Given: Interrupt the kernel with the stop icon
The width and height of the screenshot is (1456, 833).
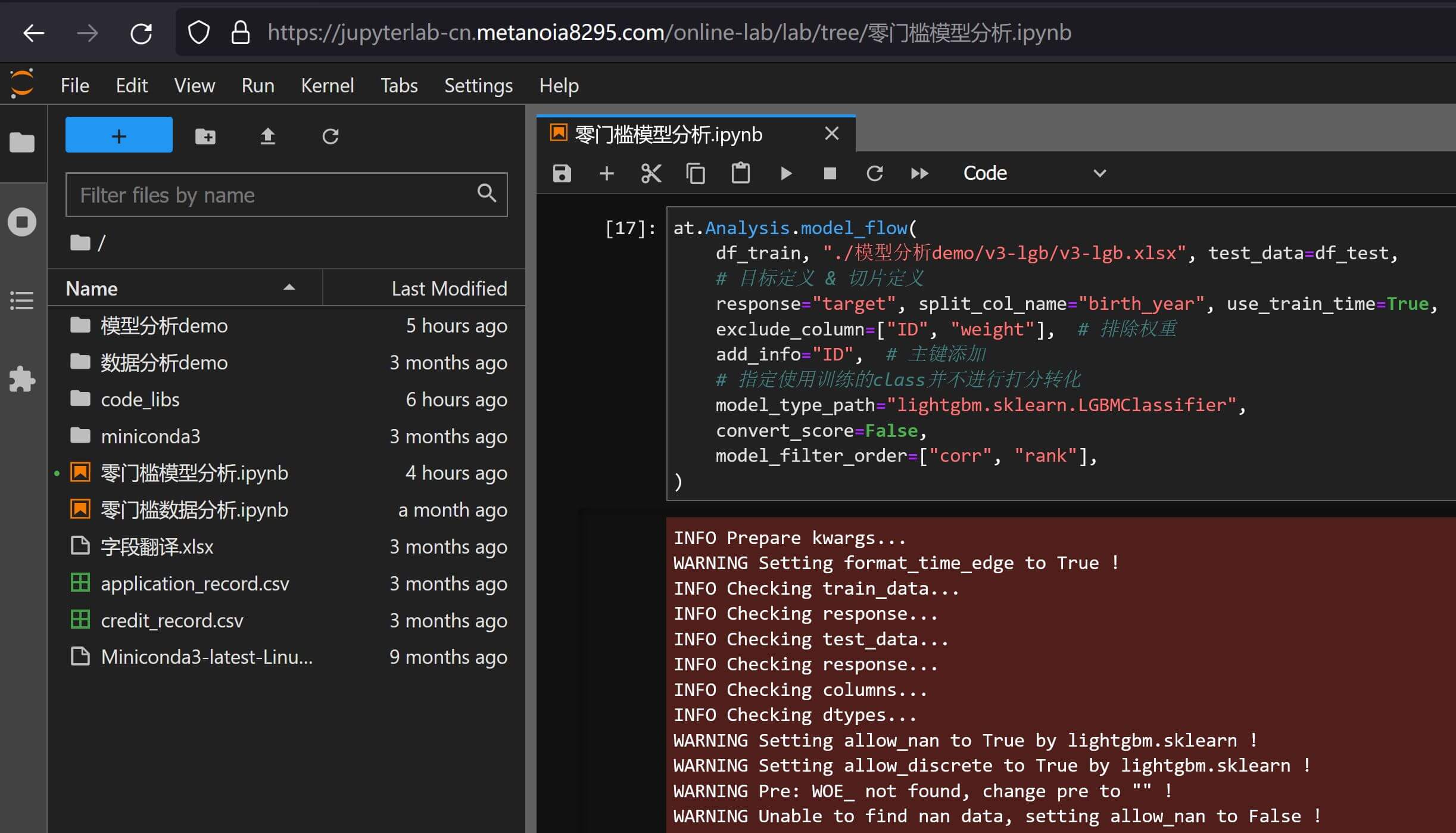Looking at the screenshot, I should 830,173.
